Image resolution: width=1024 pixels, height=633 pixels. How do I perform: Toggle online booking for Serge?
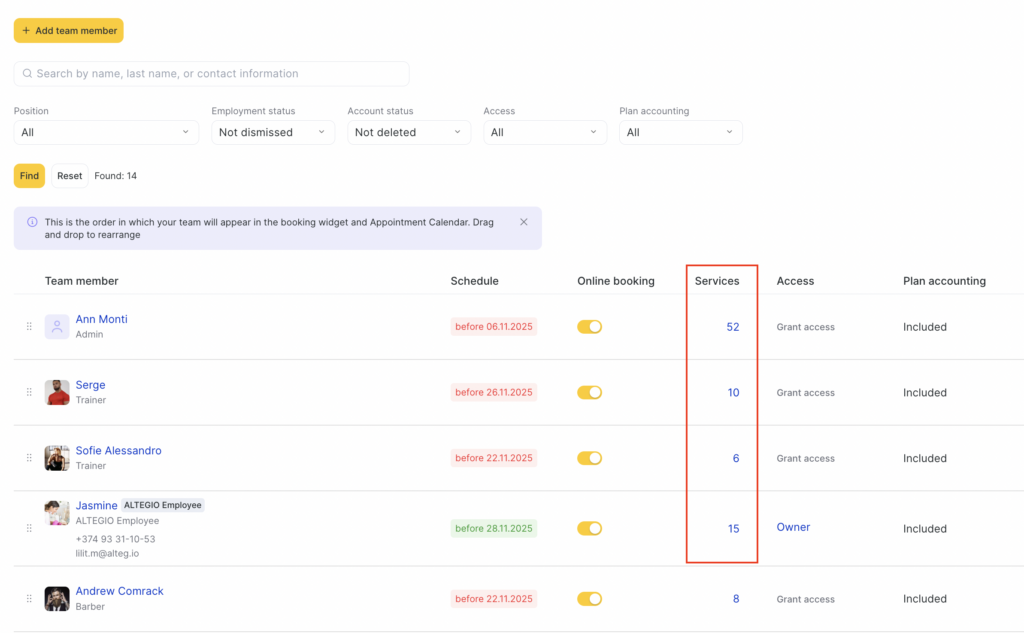tap(589, 393)
